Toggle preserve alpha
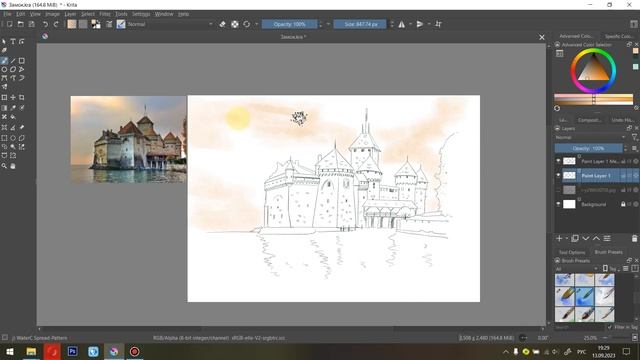Screen dimensions: 640x360 click(235, 24)
